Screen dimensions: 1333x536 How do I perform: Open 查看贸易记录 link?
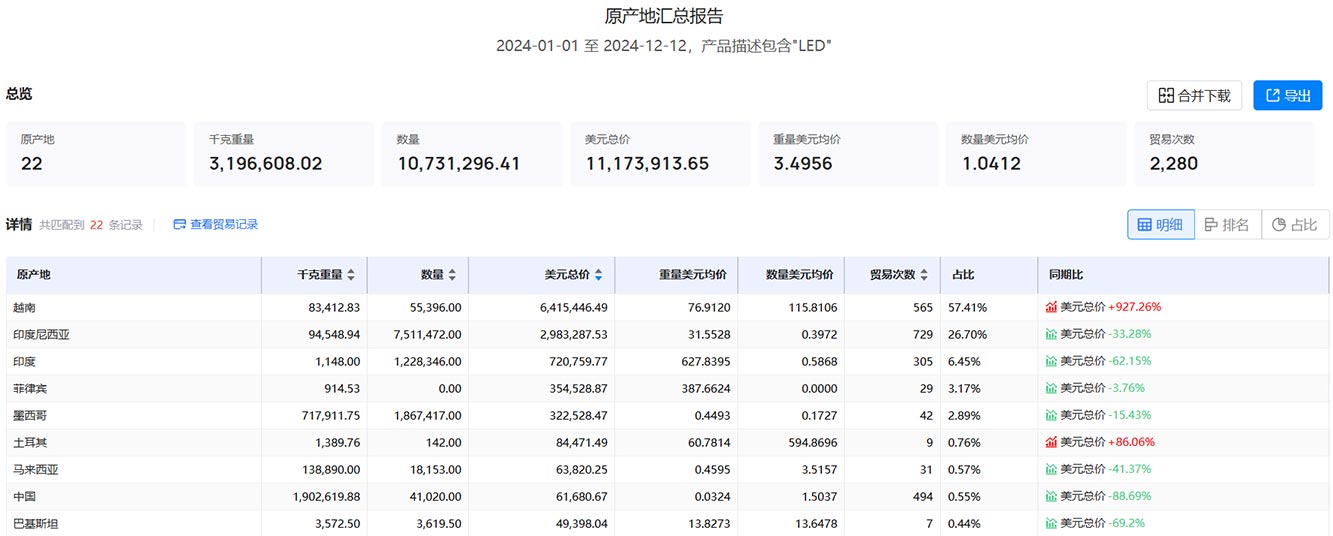[216, 225]
